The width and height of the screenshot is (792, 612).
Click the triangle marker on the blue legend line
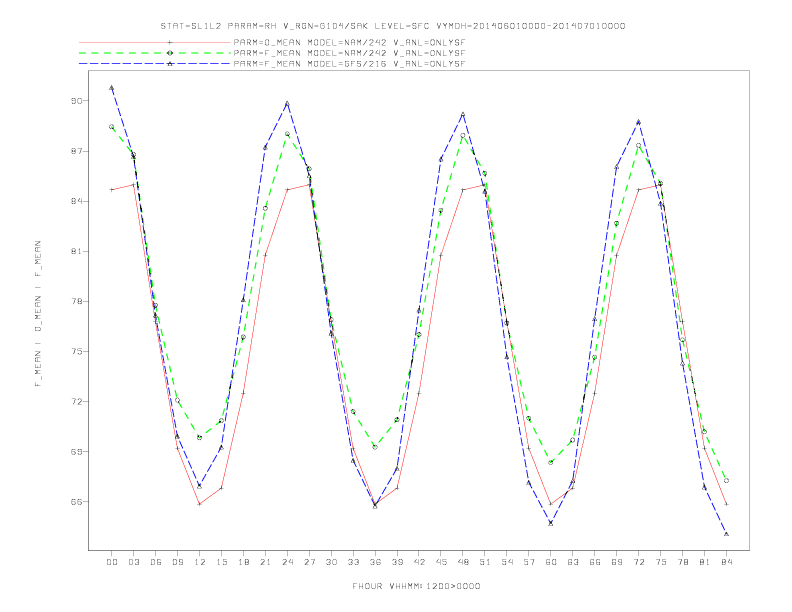[x=170, y=64]
